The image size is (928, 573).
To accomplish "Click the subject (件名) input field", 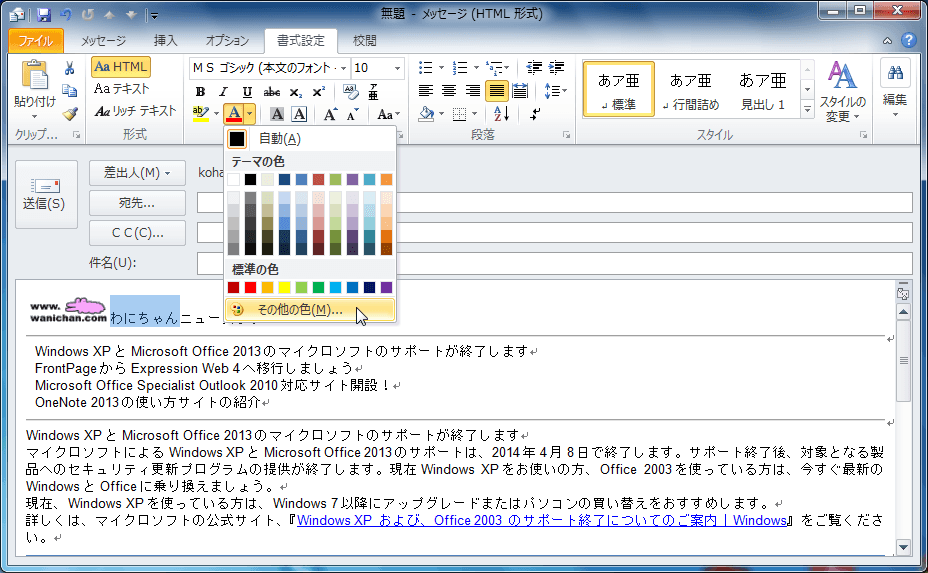I will [555, 263].
